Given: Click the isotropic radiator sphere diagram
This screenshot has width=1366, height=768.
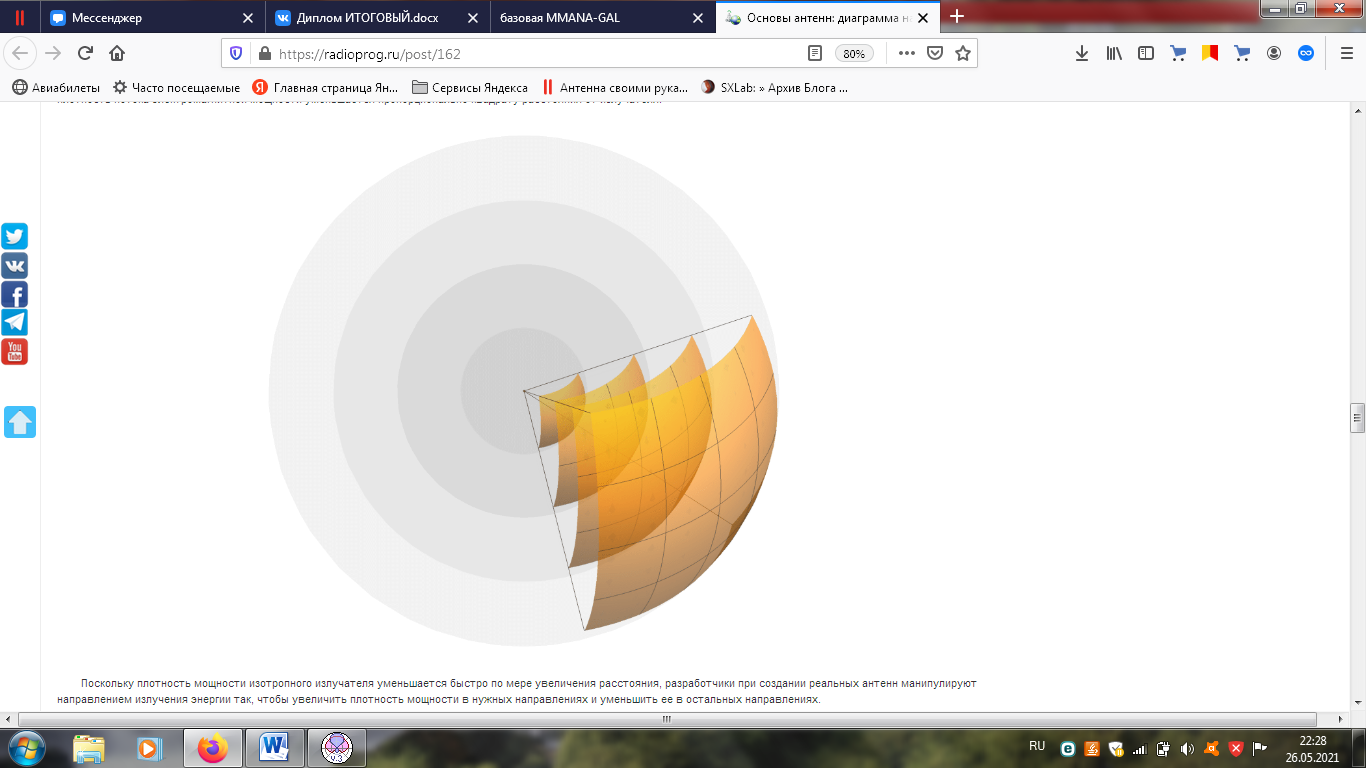Looking at the screenshot, I should (523, 390).
